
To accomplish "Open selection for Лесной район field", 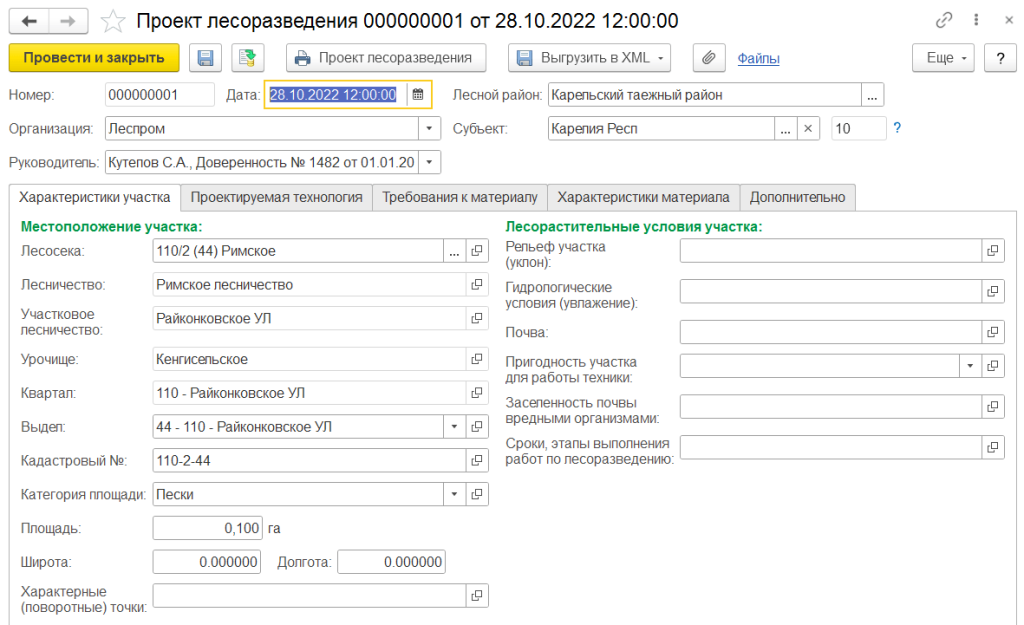I will (872, 95).
